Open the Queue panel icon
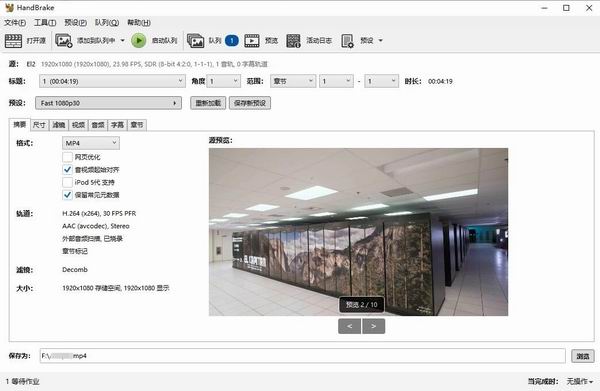 point(195,41)
